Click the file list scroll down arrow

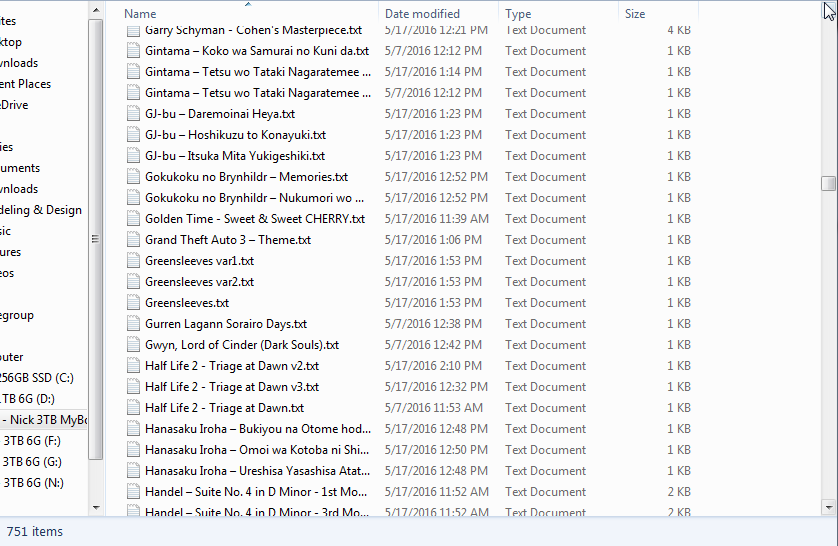tap(828, 508)
